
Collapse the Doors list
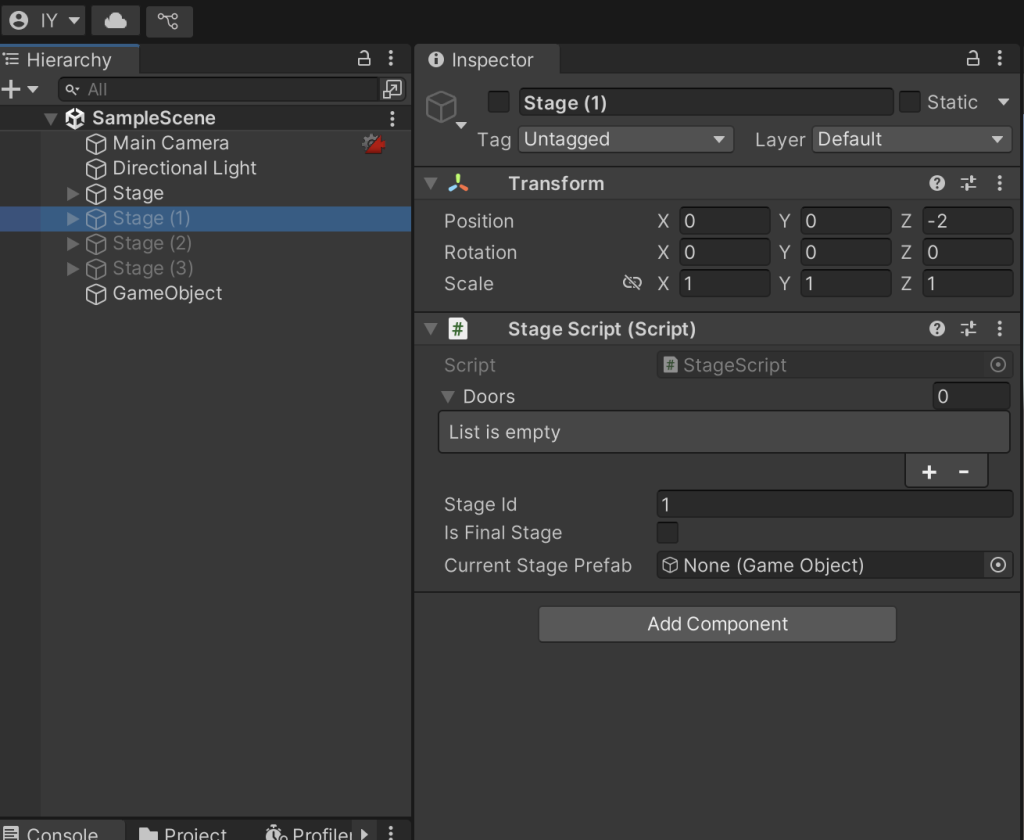tap(447, 396)
